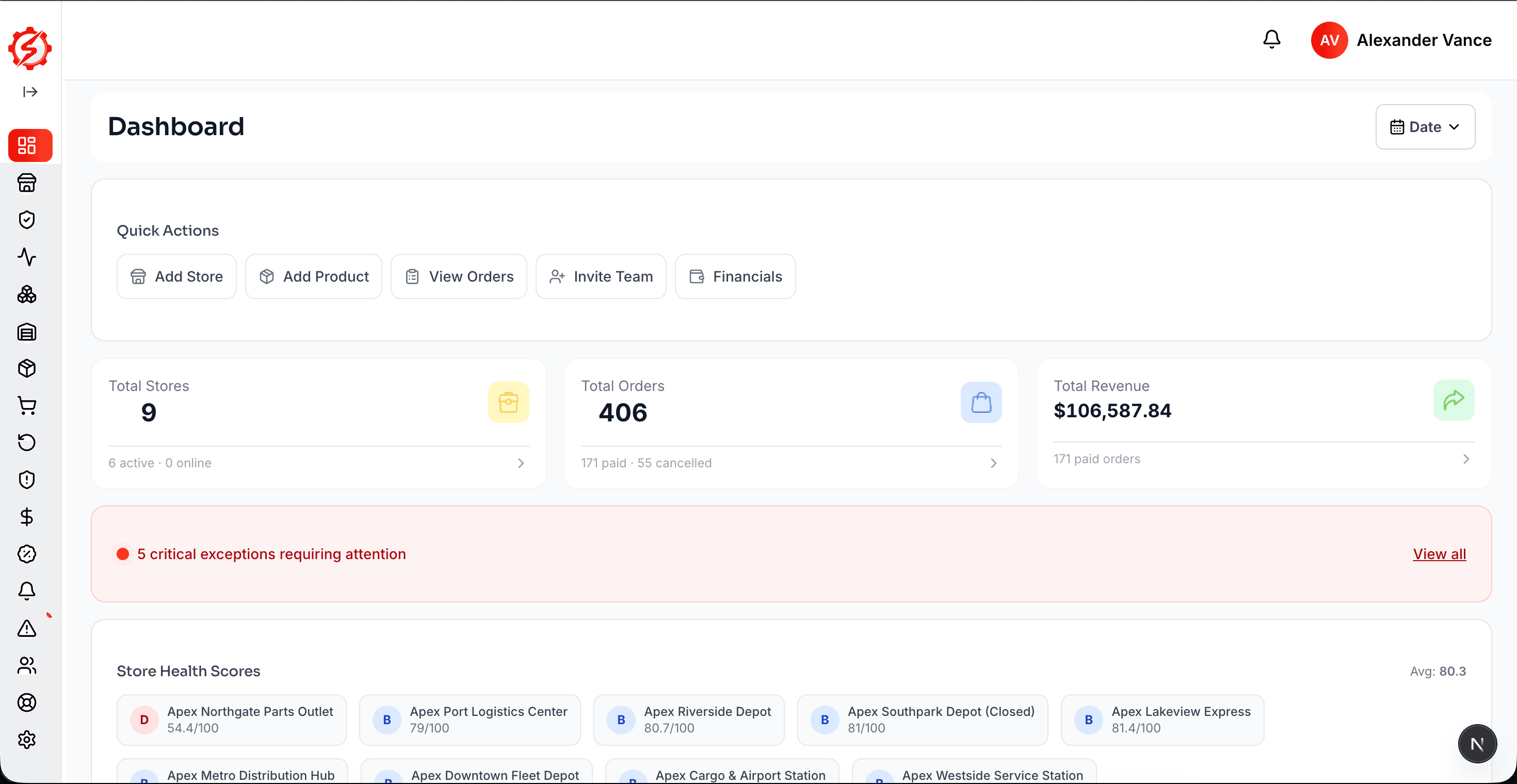Expand Total Orders details chevron

[x=993, y=463]
